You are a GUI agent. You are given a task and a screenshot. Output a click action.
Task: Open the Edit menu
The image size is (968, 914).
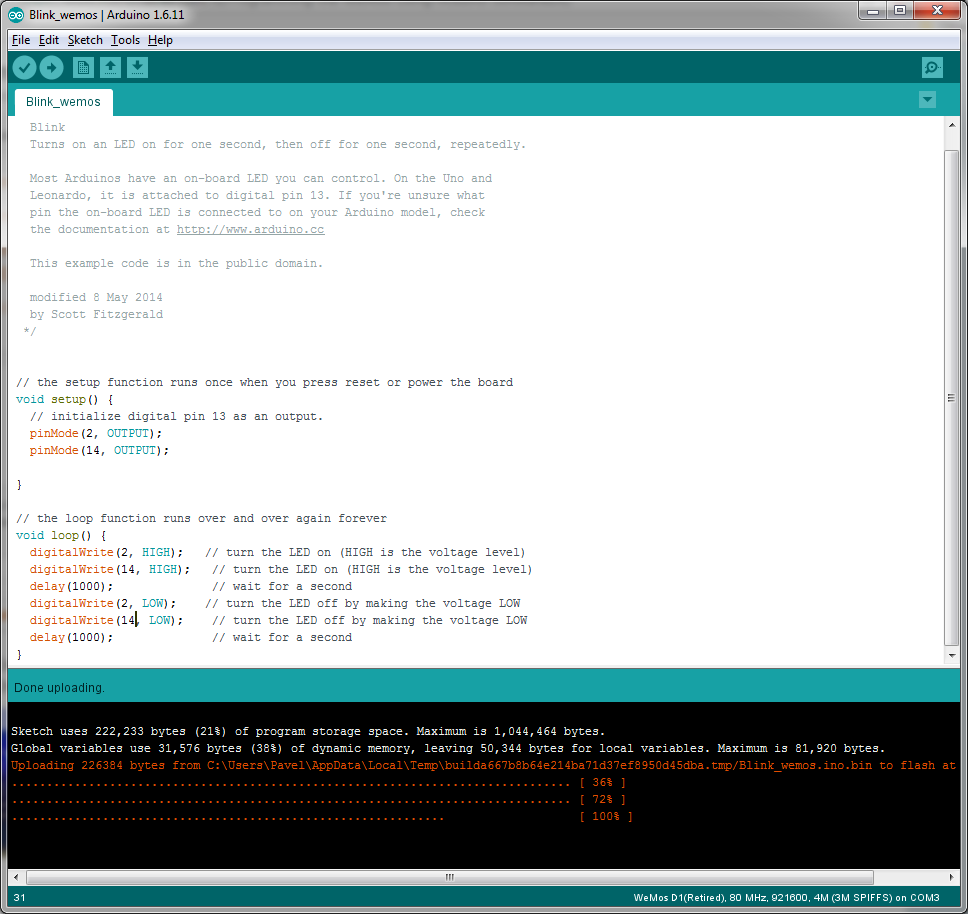48,40
